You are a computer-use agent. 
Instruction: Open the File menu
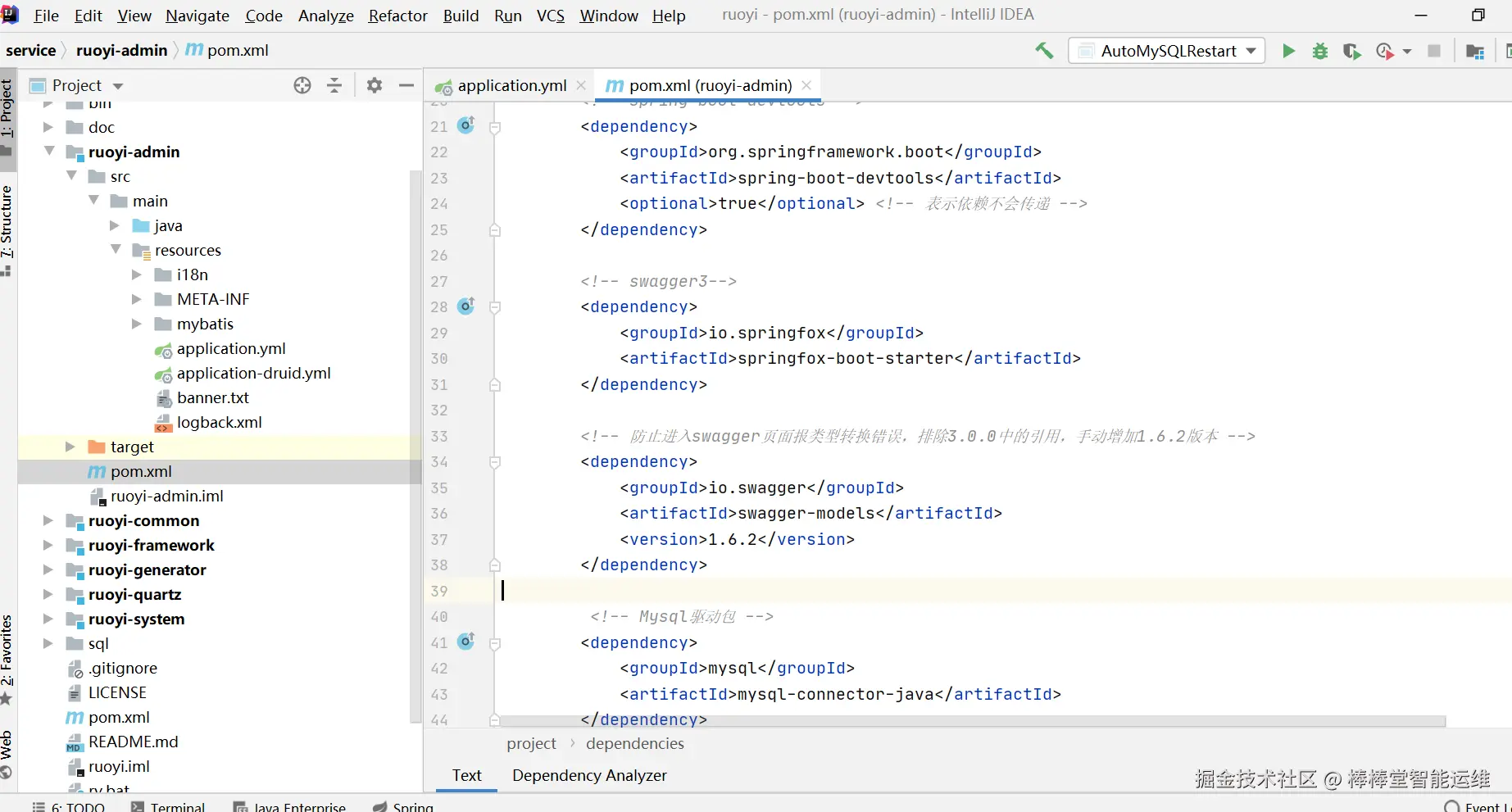point(46,16)
